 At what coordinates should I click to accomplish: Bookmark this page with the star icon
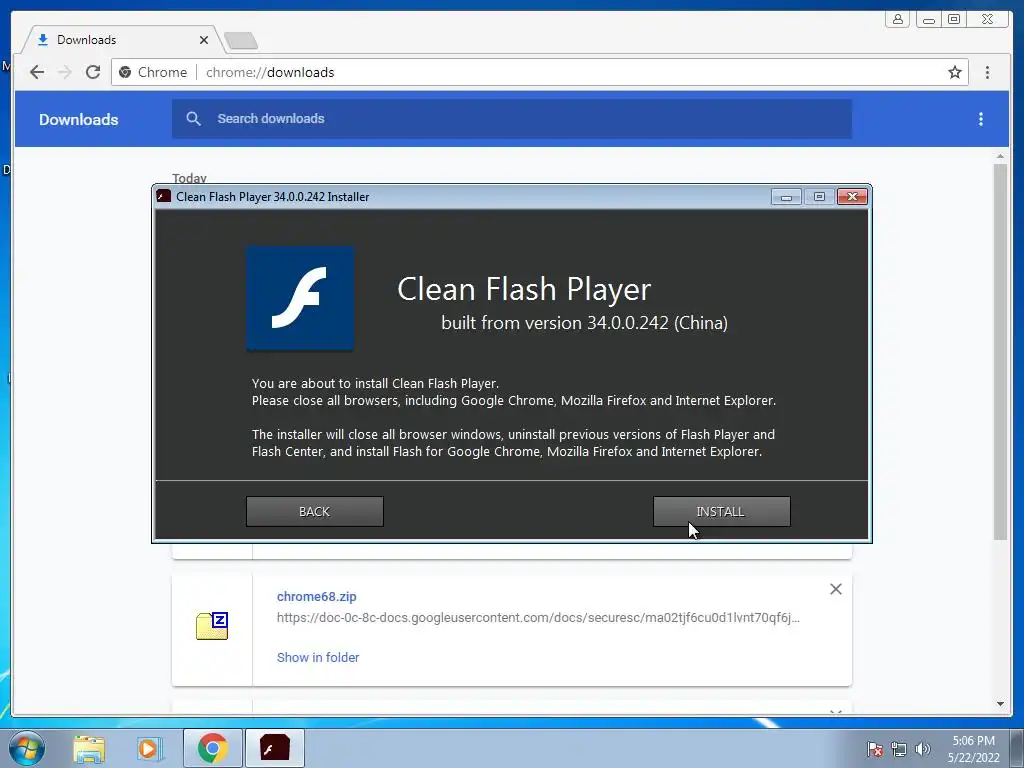[955, 72]
